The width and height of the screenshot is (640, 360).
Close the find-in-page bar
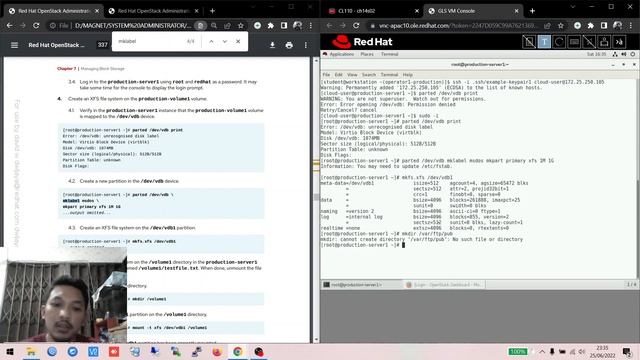pos(238,41)
